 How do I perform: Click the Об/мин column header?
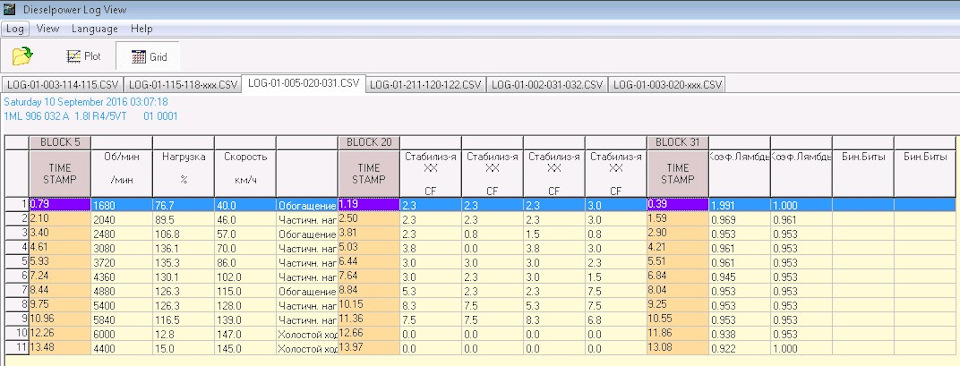pyautogui.click(x=122, y=173)
